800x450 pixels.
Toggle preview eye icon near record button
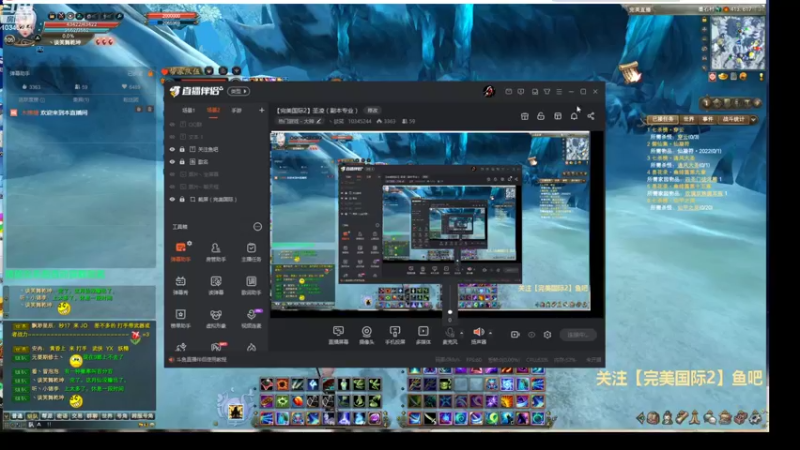[x=531, y=335]
